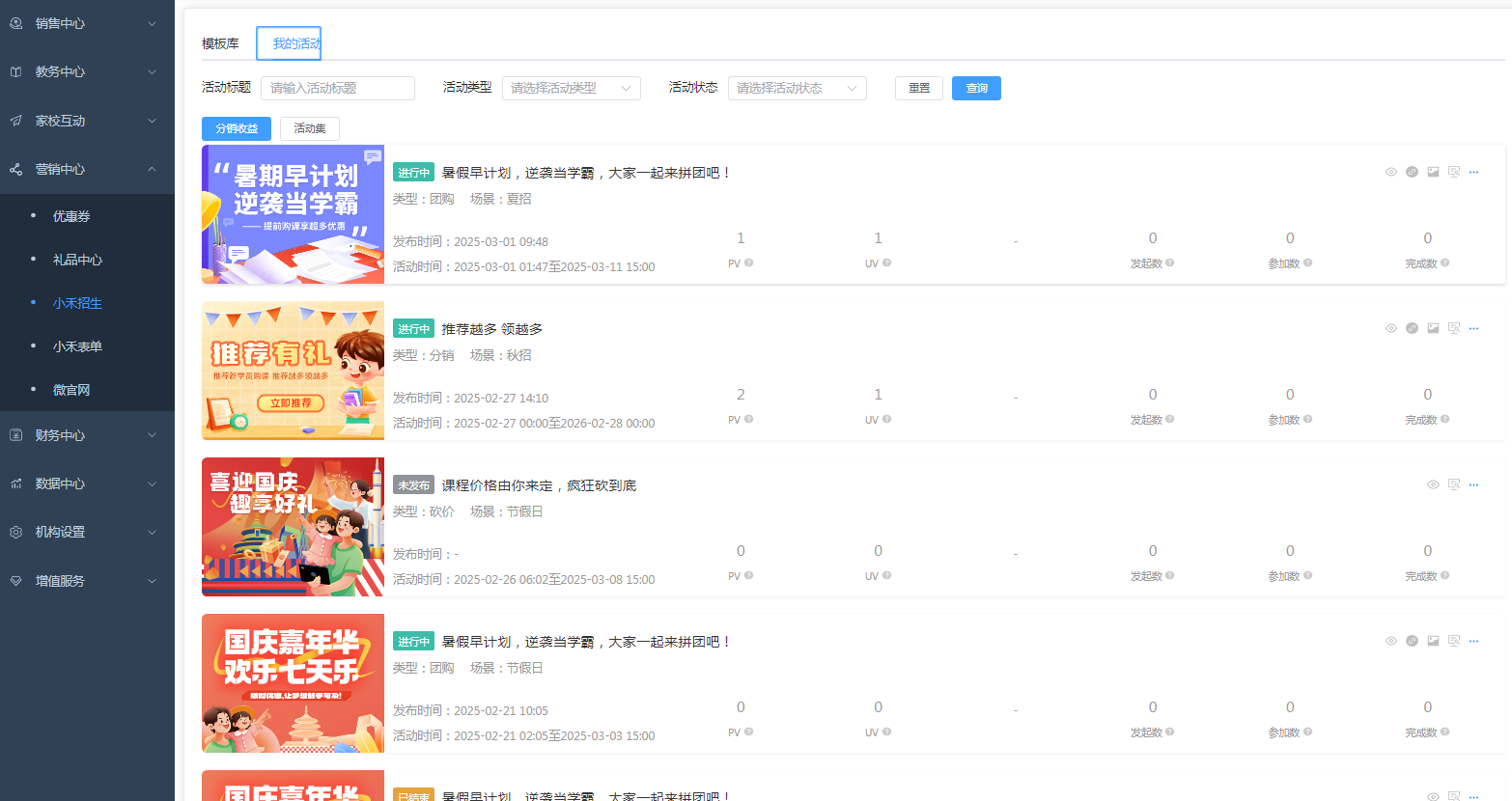Click poster image icon in 2025-02-21 activity row
This screenshot has width=1512, height=801.
point(1433,641)
